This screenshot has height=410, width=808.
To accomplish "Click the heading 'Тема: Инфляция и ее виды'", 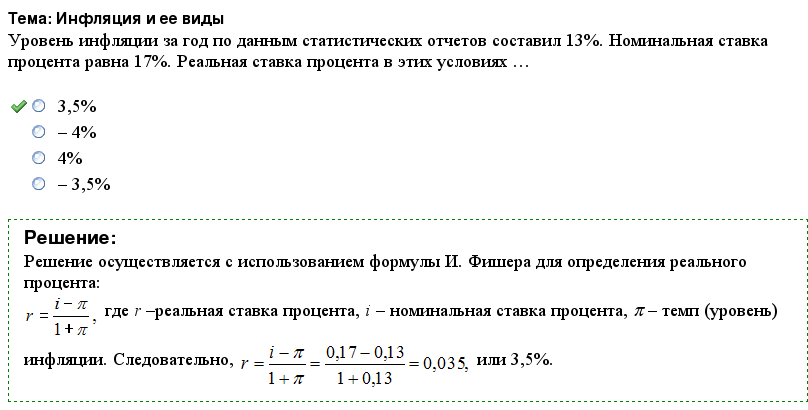I will (116, 19).
